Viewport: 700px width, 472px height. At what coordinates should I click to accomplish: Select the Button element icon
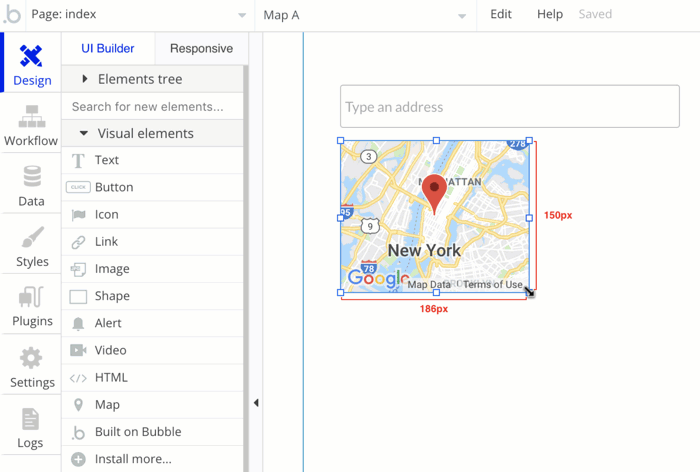click(78, 187)
